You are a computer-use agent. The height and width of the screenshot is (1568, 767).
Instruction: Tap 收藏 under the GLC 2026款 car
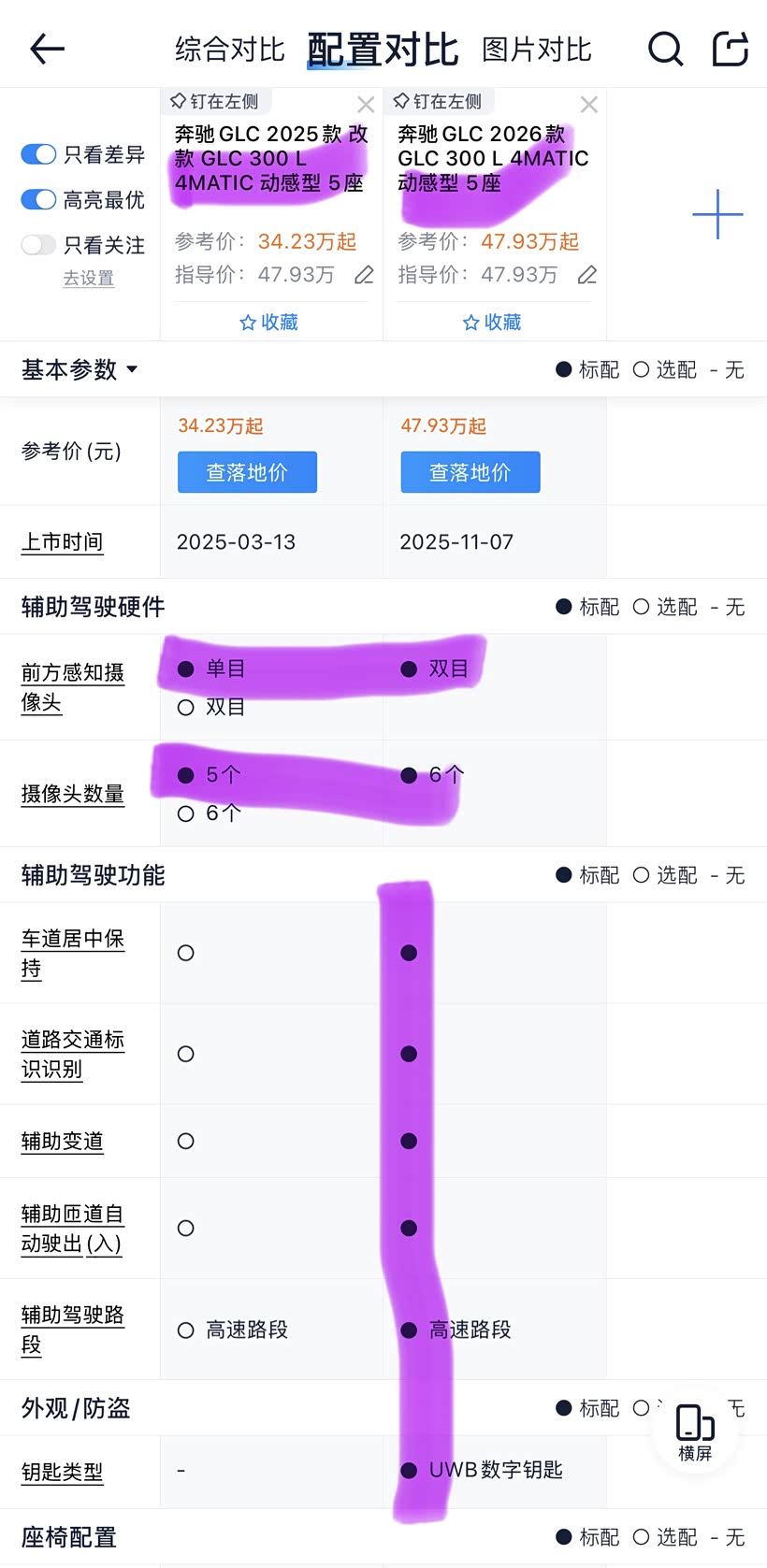coord(492,322)
